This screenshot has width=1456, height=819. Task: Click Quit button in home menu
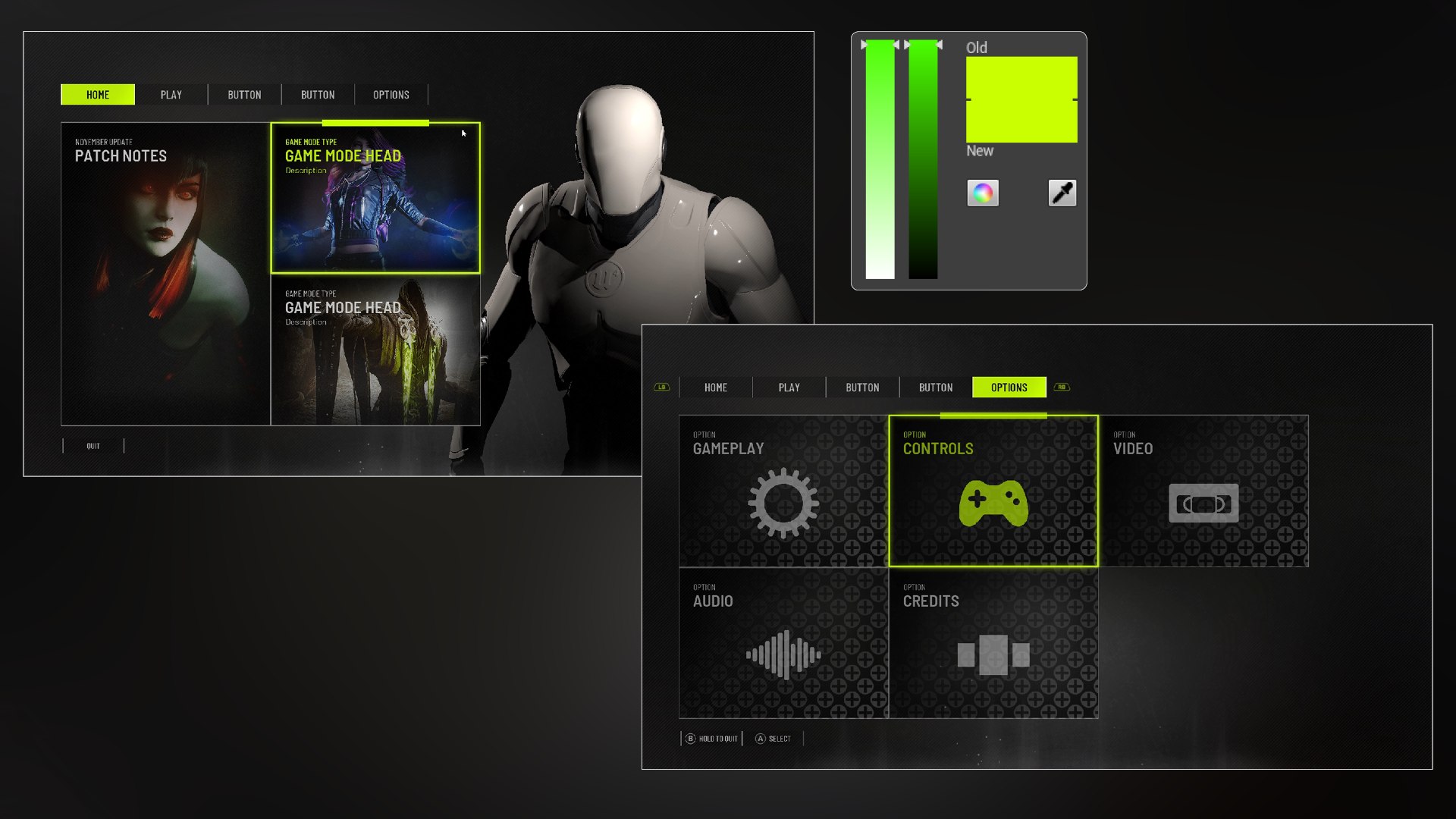coord(93,446)
